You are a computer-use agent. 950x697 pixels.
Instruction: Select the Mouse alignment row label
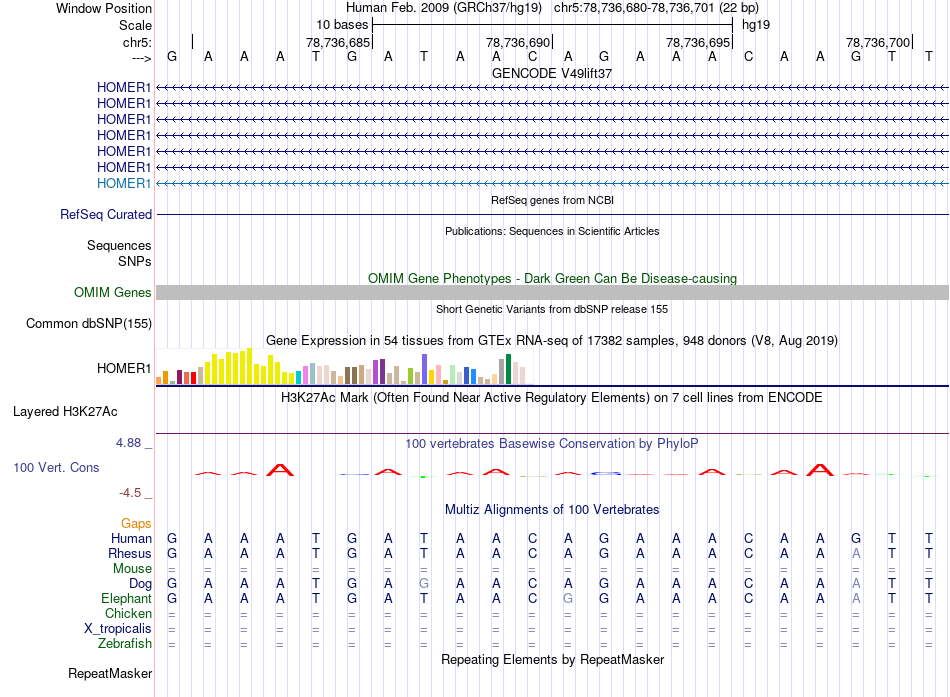tap(132, 569)
